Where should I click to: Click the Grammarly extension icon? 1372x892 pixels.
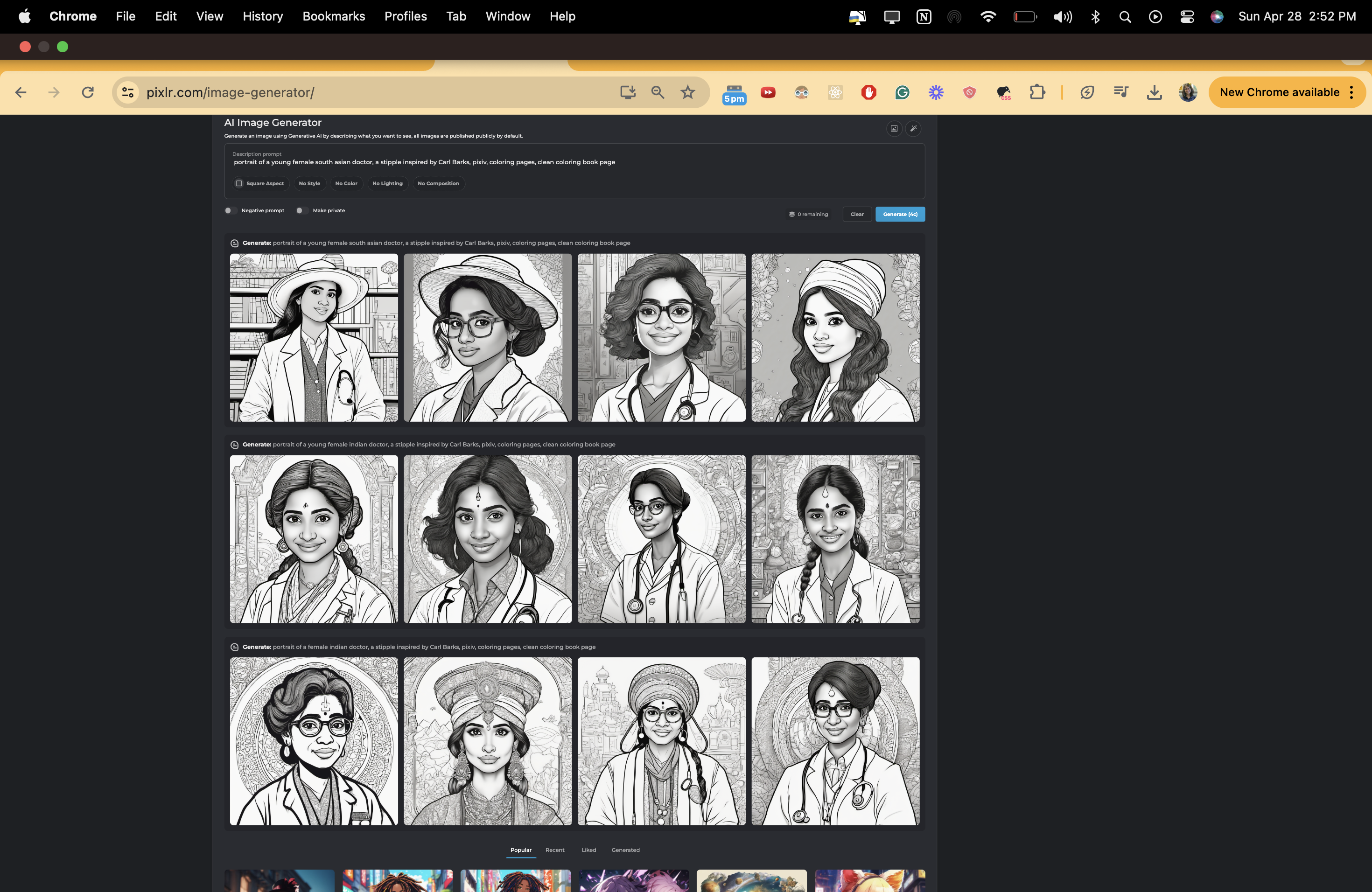click(902, 92)
